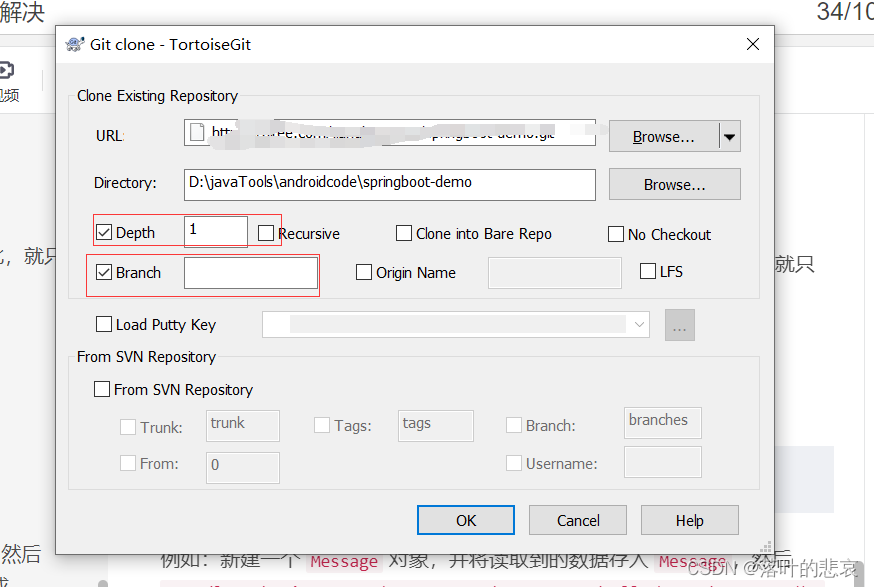
Task: Toggle the Username checkbox
Action: coord(513,463)
